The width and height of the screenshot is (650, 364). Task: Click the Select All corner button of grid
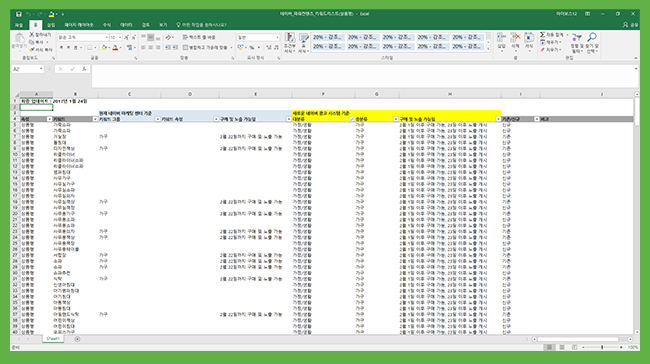pos(16,95)
